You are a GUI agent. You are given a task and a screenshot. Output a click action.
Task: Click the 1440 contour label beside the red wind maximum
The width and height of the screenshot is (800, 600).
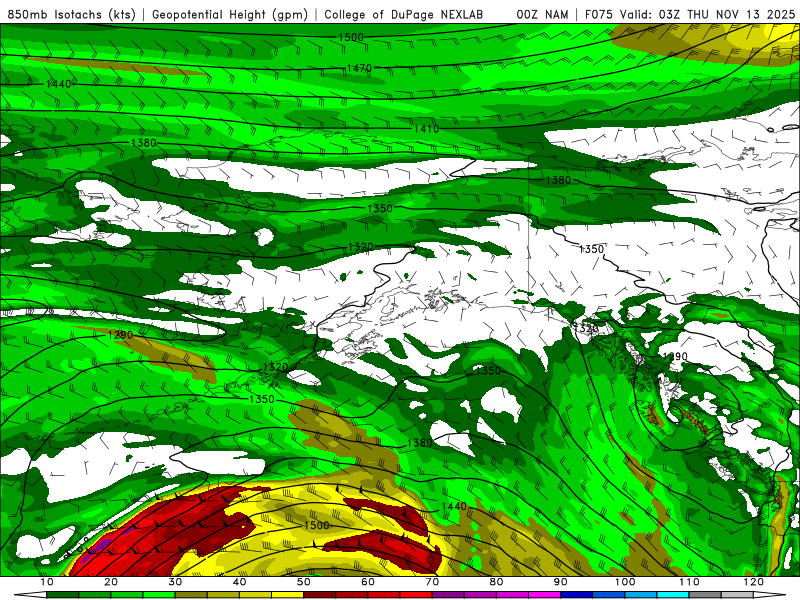pos(454,506)
